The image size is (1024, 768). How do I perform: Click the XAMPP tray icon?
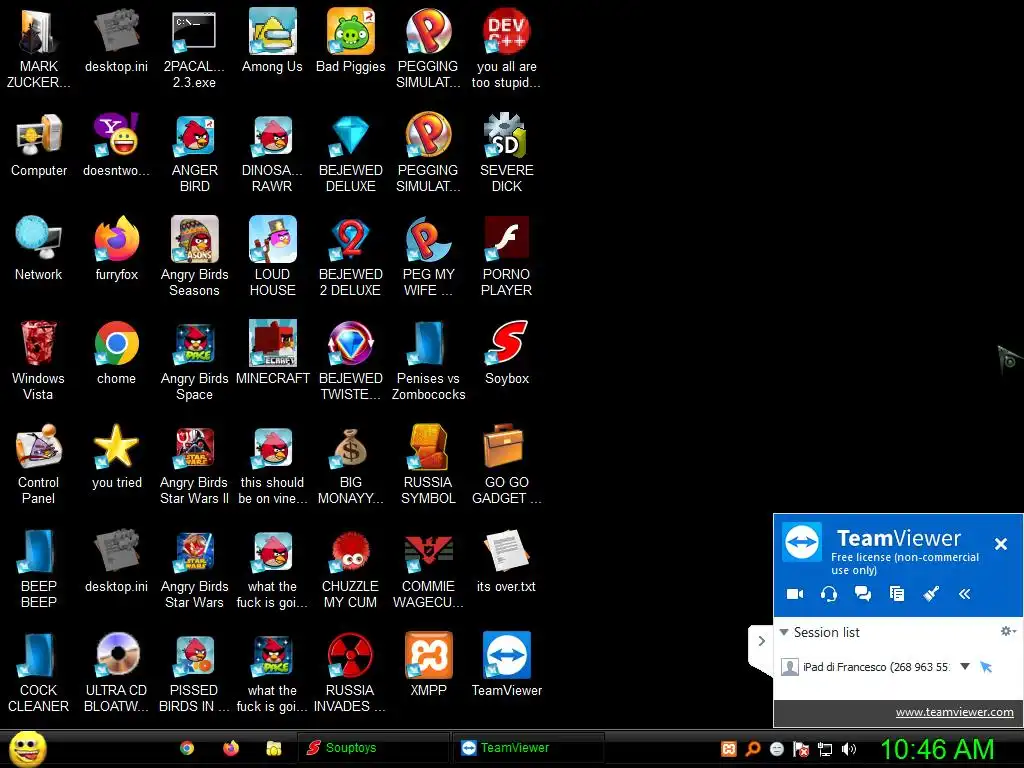728,749
